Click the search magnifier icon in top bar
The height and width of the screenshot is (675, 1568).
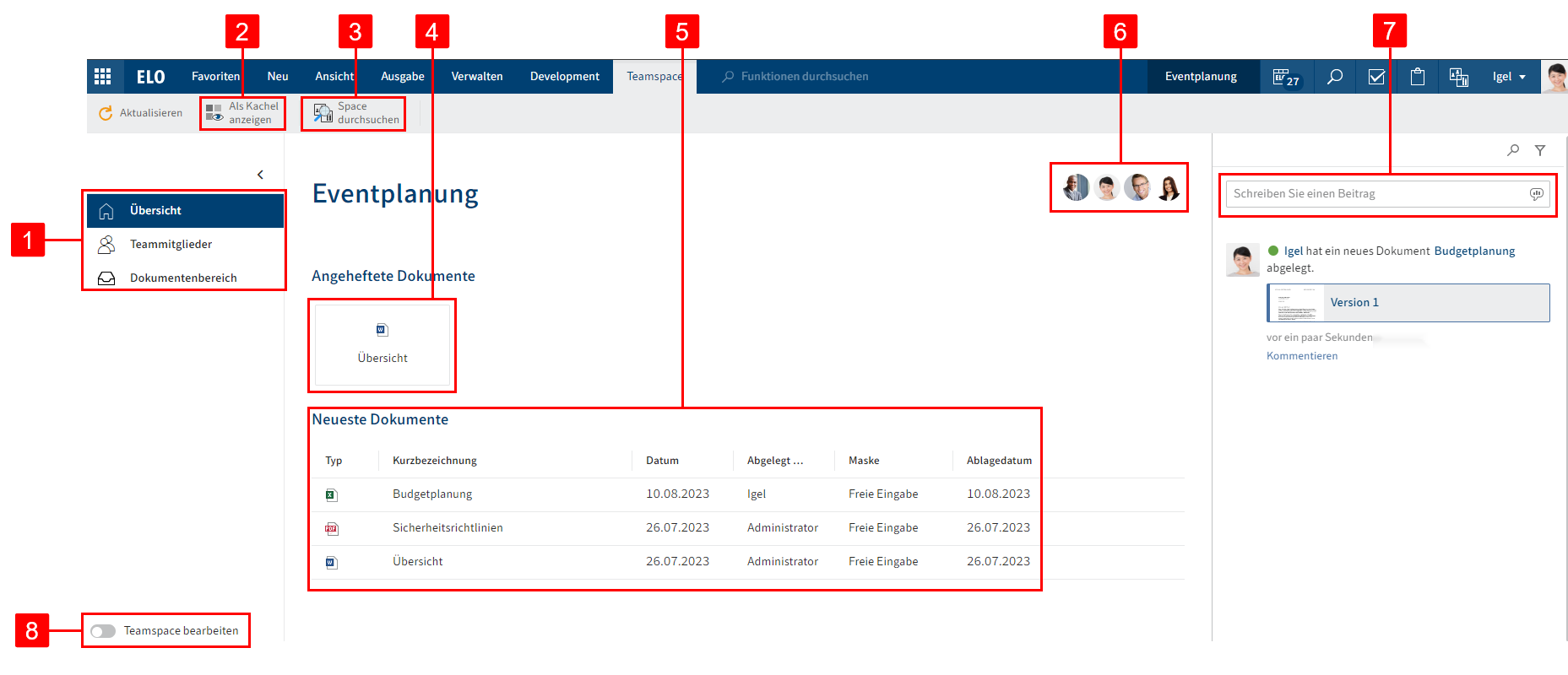point(1334,77)
